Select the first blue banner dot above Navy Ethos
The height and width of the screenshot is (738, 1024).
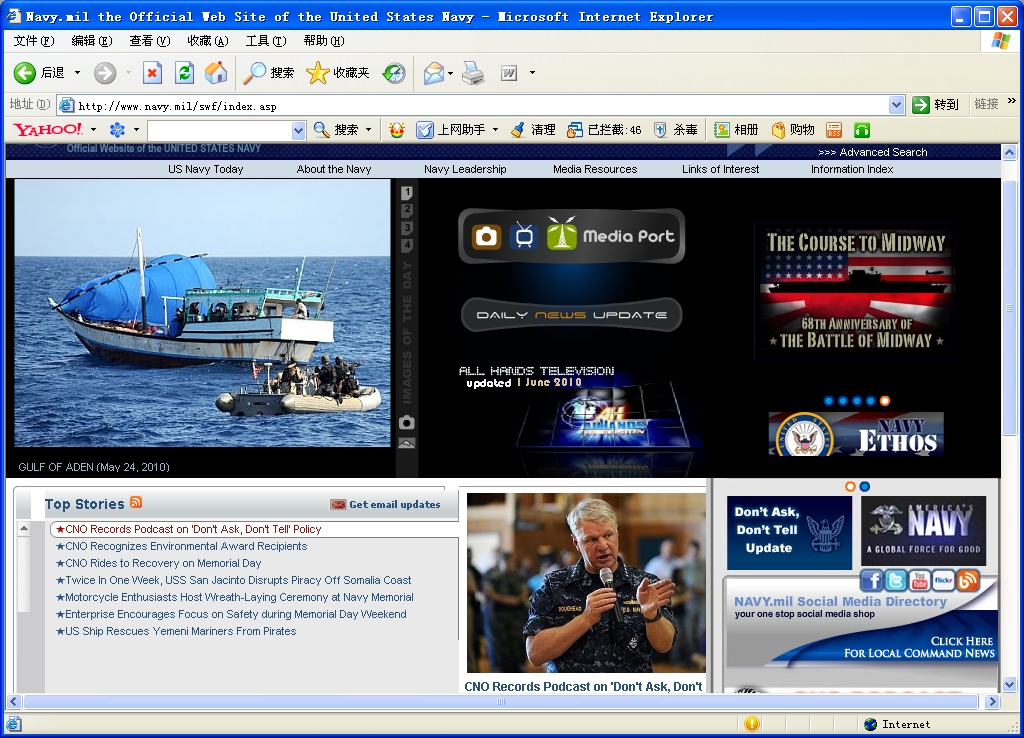[829, 401]
